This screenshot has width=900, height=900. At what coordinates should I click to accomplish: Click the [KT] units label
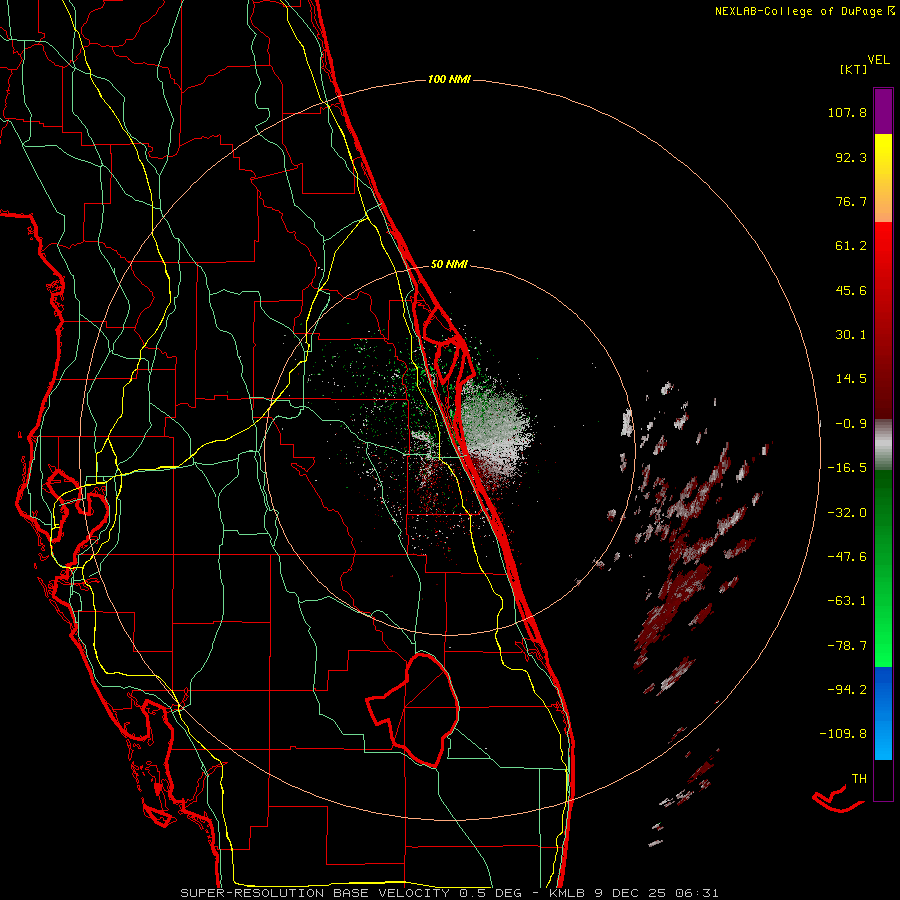pos(853,69)
